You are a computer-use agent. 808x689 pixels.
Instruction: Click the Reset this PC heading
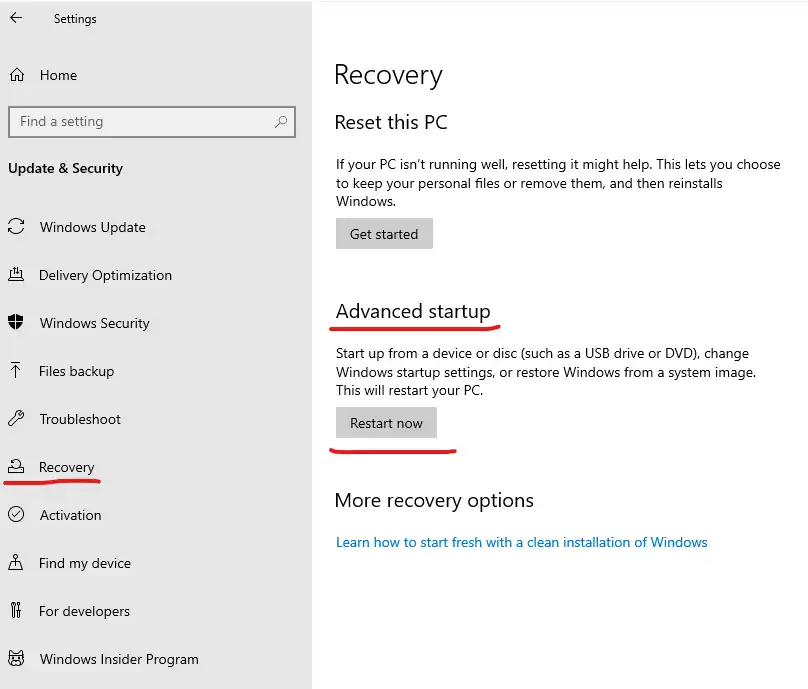[391, 122]
